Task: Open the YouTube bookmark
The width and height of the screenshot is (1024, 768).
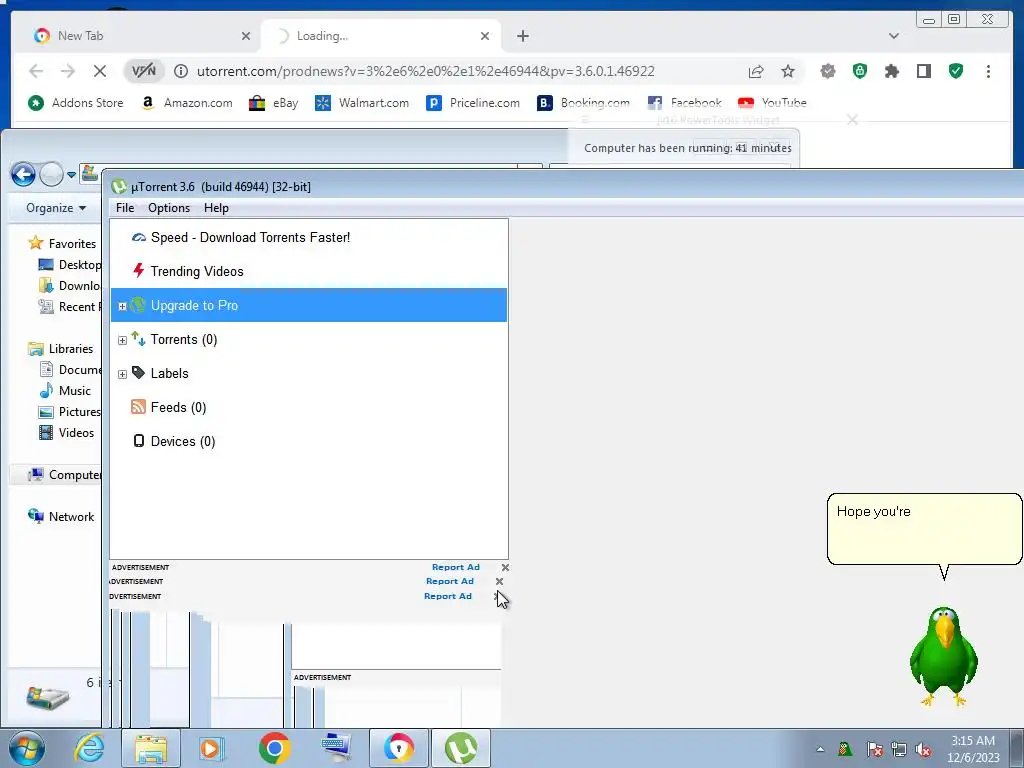Action: click(x=772, y=103)
